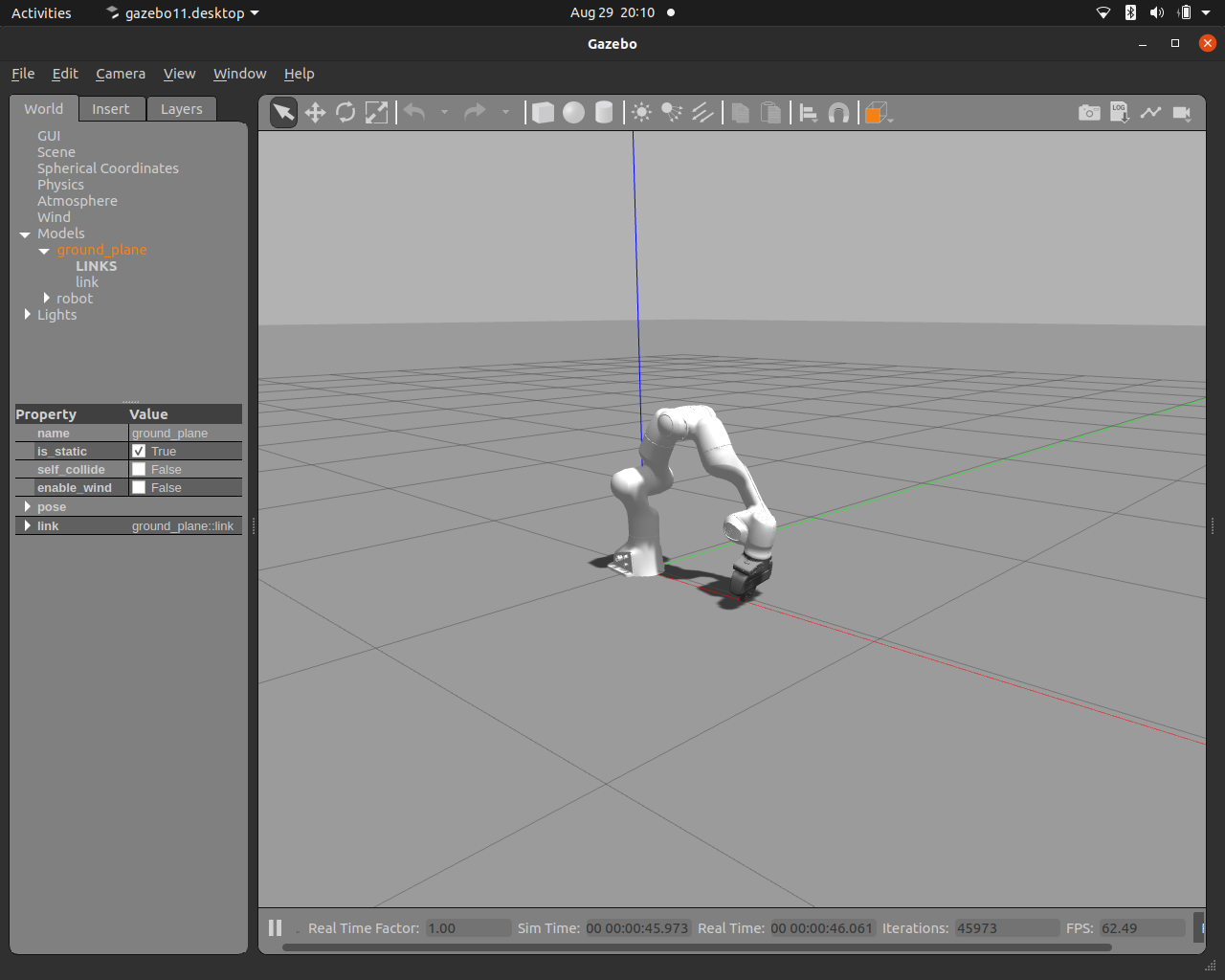Change view angle with orange cube icon
1225x980 pixels.
878,113
